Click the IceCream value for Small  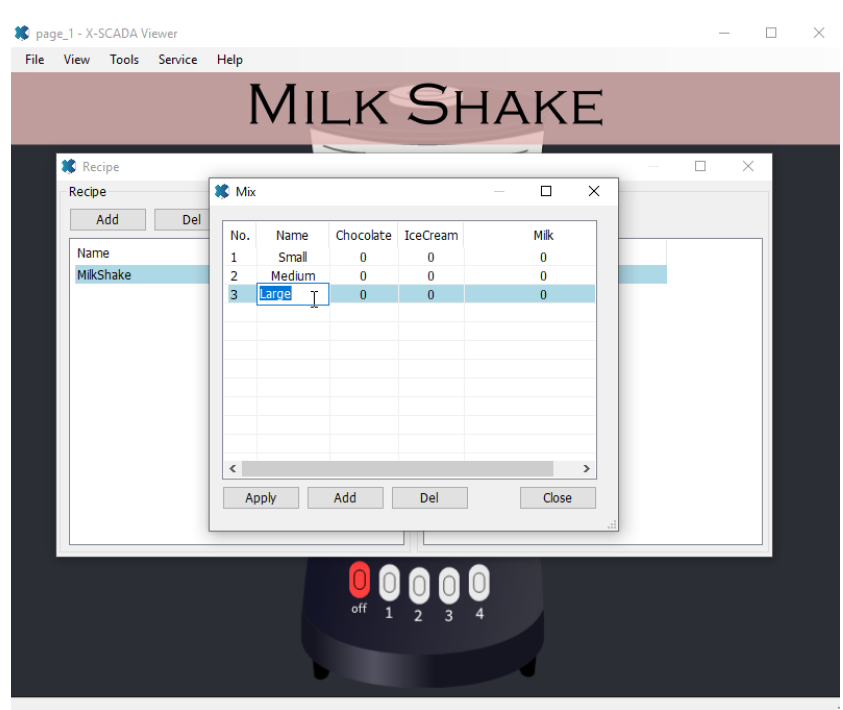coord(431,257)
